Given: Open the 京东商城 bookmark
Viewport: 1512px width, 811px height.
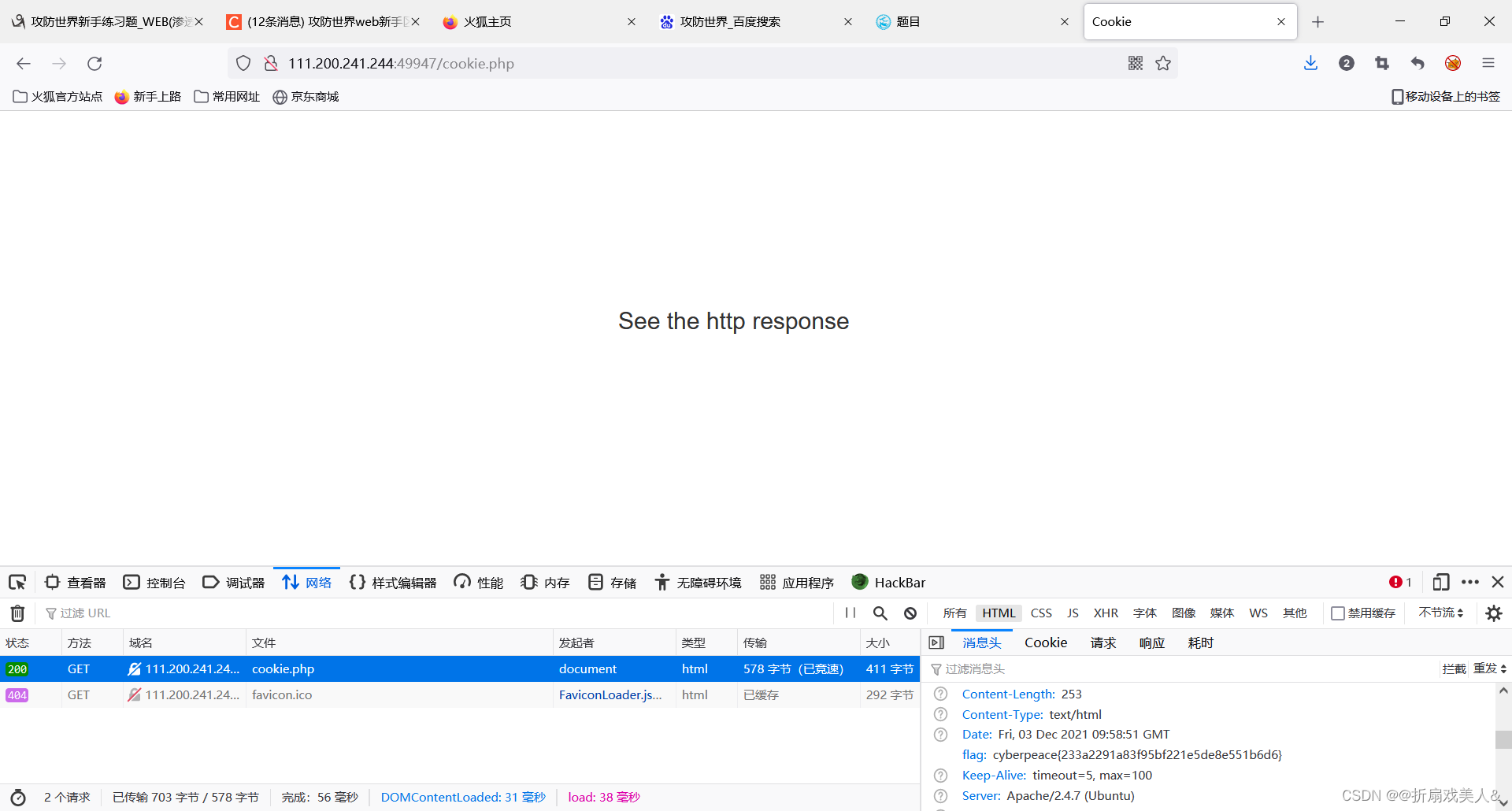Looking at the screenshot, I should point(306,97).
